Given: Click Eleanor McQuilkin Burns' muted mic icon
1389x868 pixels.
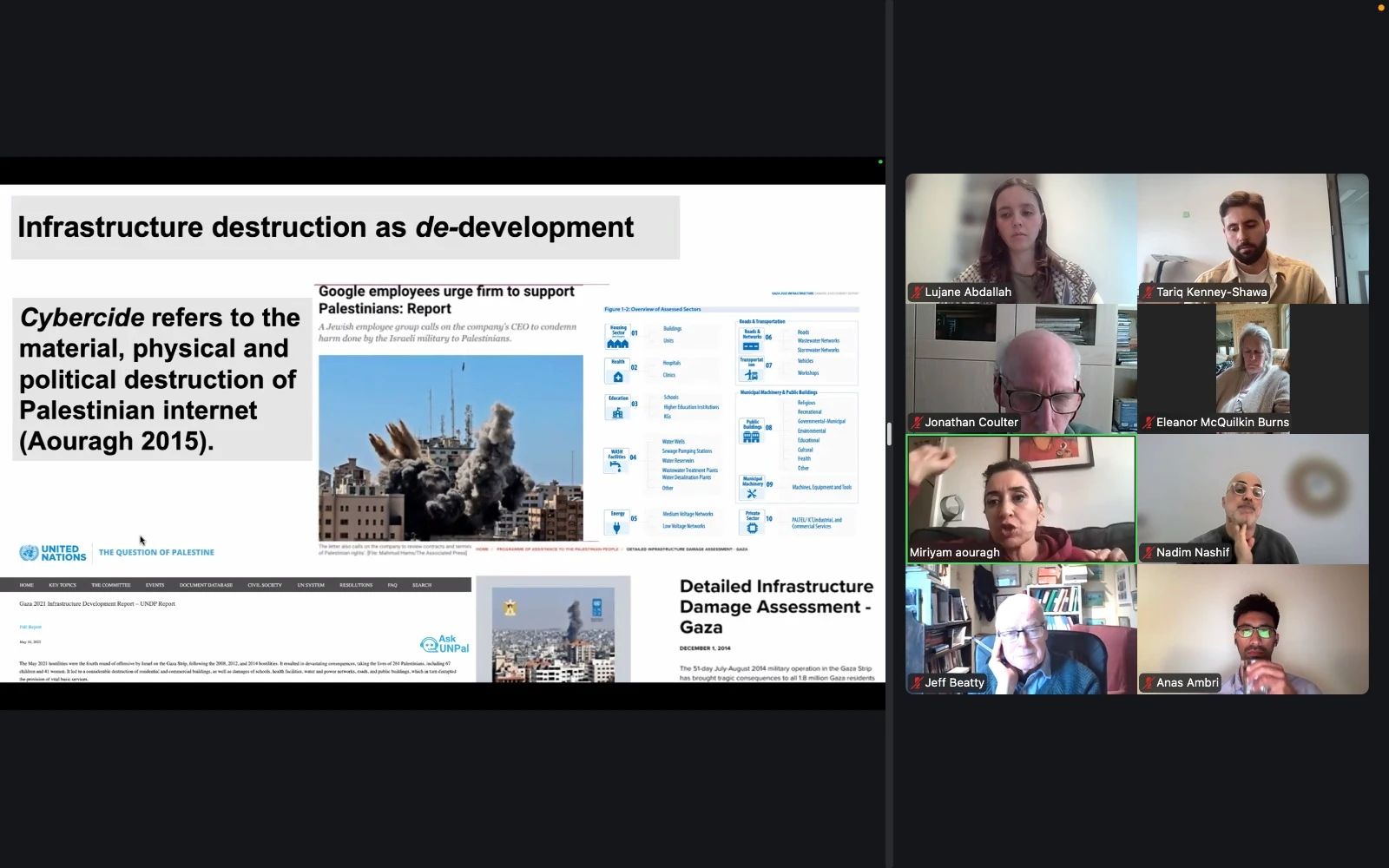Looking at the screenshot, I should [1148, 423].
